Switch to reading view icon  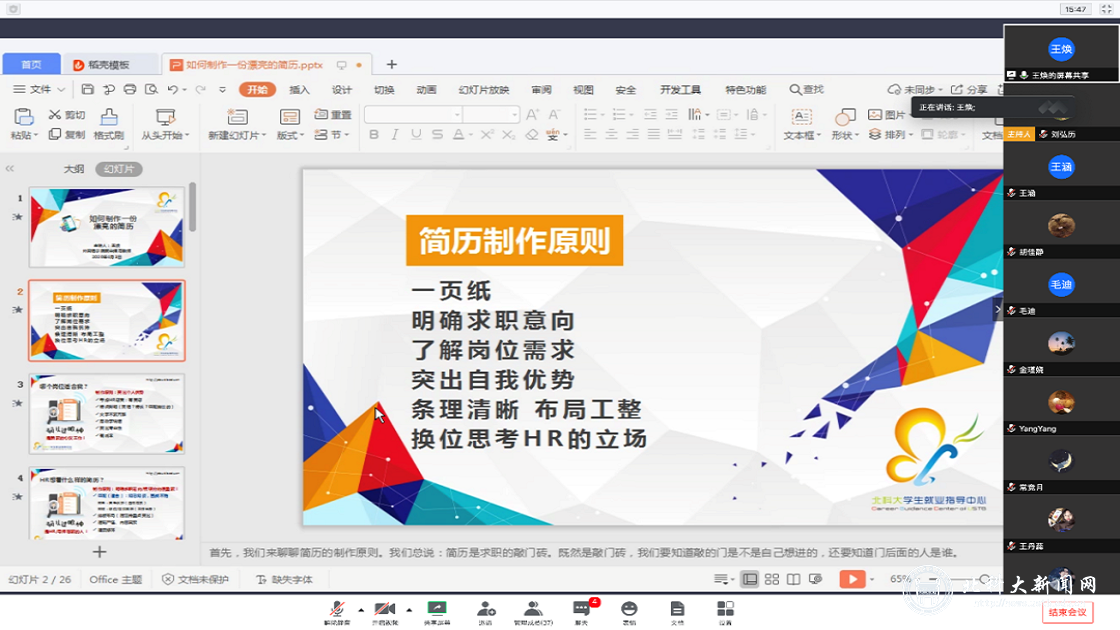click(794, 579)
